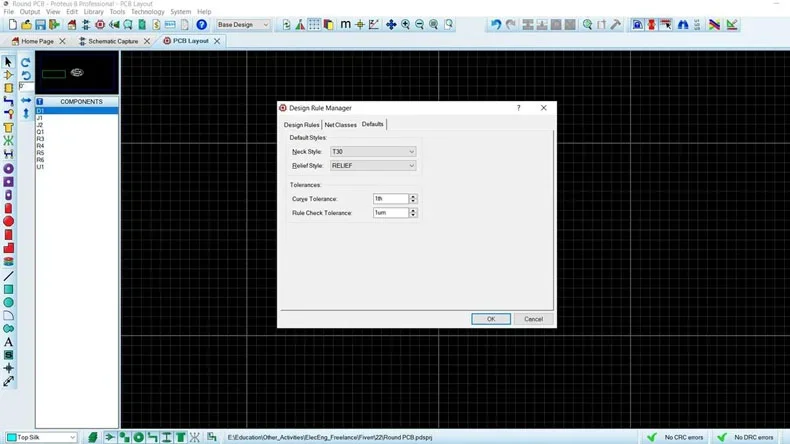Decrease Rule Check Tolerance with down arrow

click(413, 215)
